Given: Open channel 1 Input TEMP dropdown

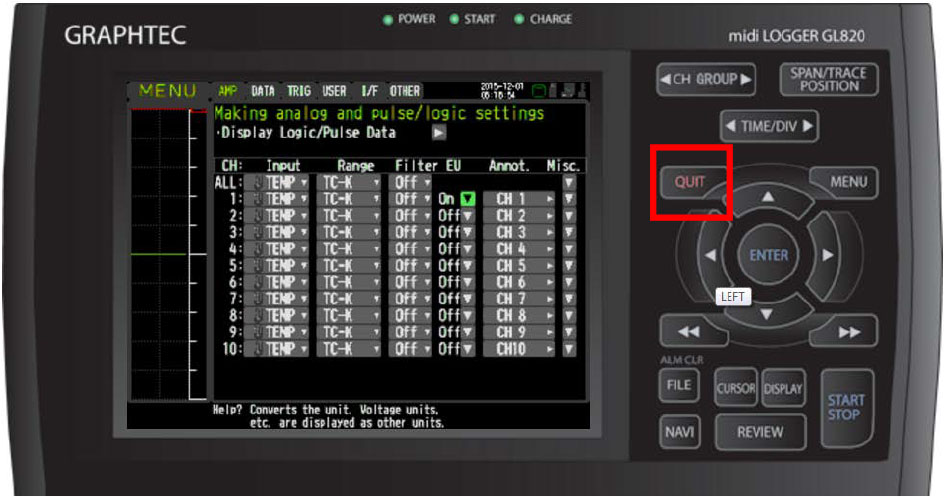Looking at the screenshot, I should pos(276,199).
